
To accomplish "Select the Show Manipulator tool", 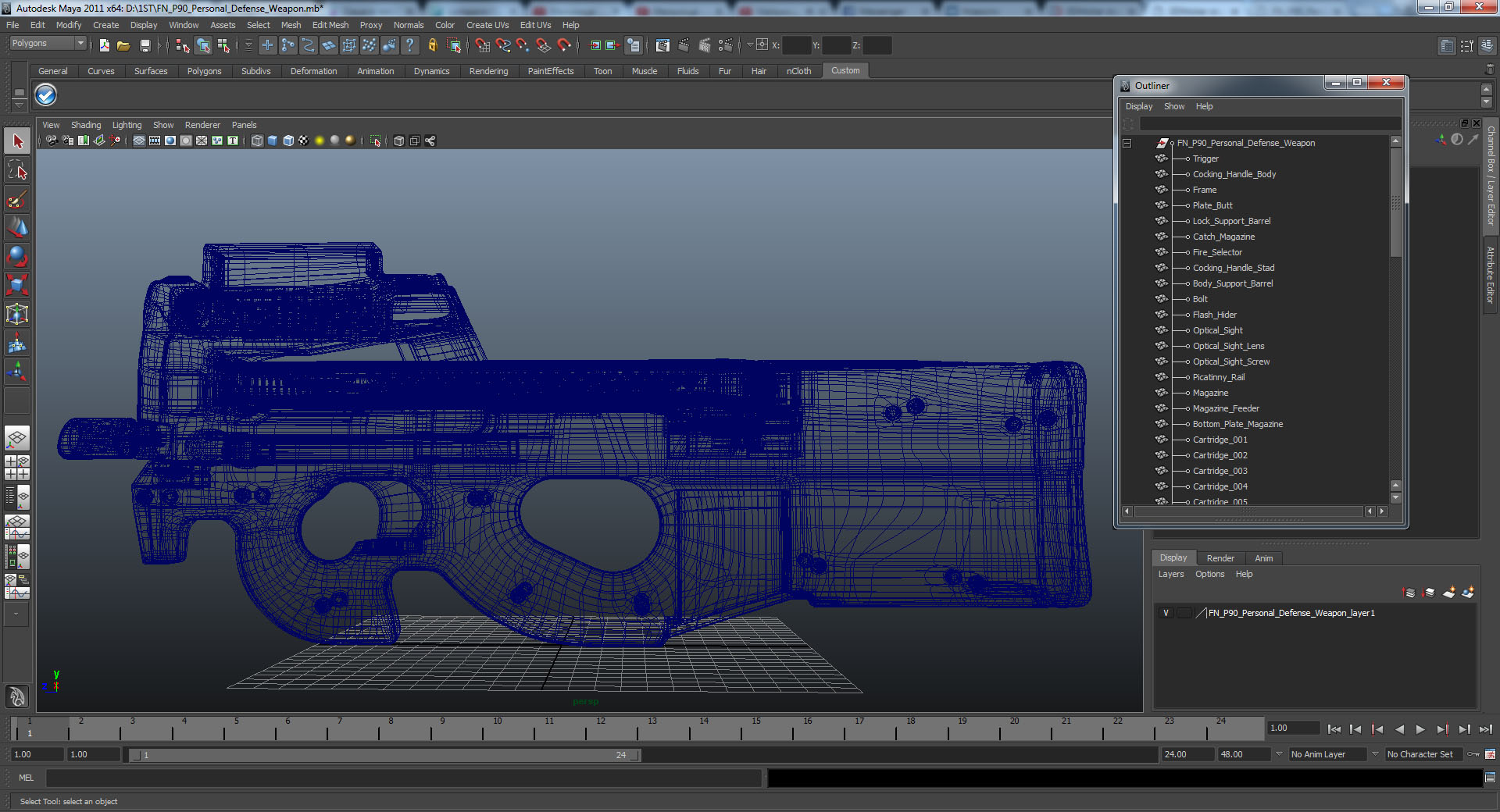I will click(x=17, y=372).
